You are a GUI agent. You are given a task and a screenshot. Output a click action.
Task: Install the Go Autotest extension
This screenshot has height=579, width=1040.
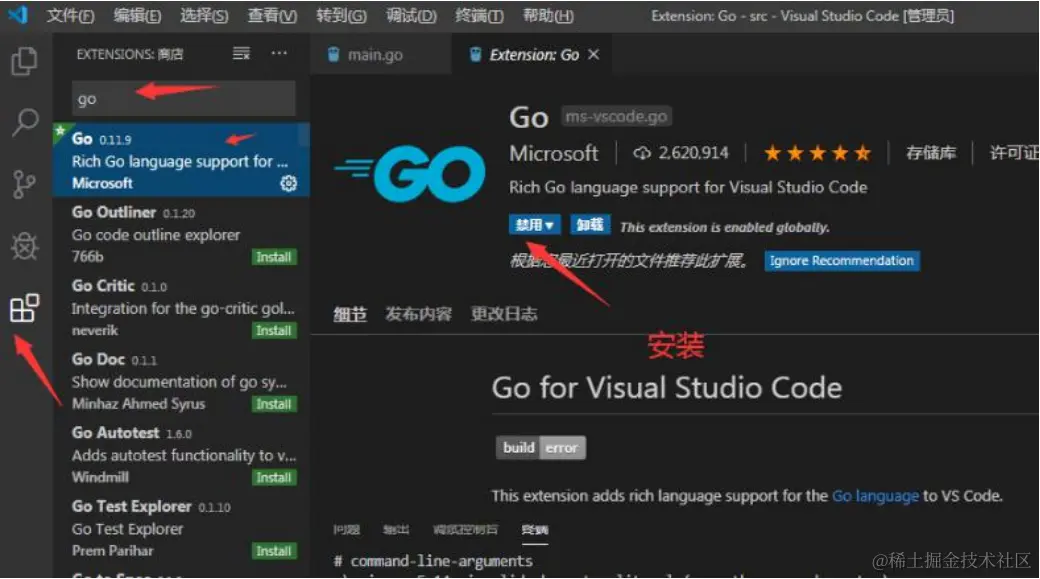[274, 478]
